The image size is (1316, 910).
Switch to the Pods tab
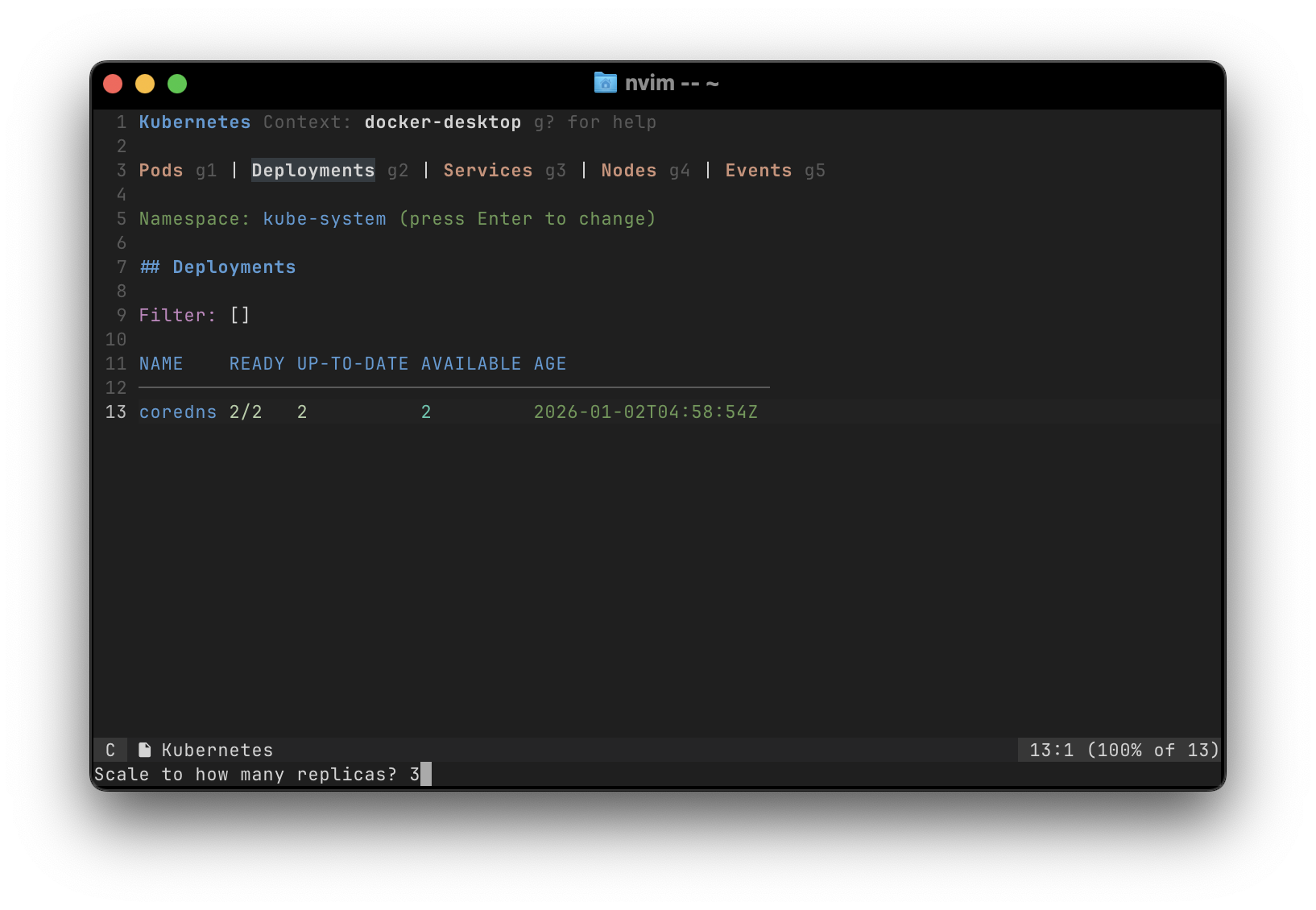point(161,171)
